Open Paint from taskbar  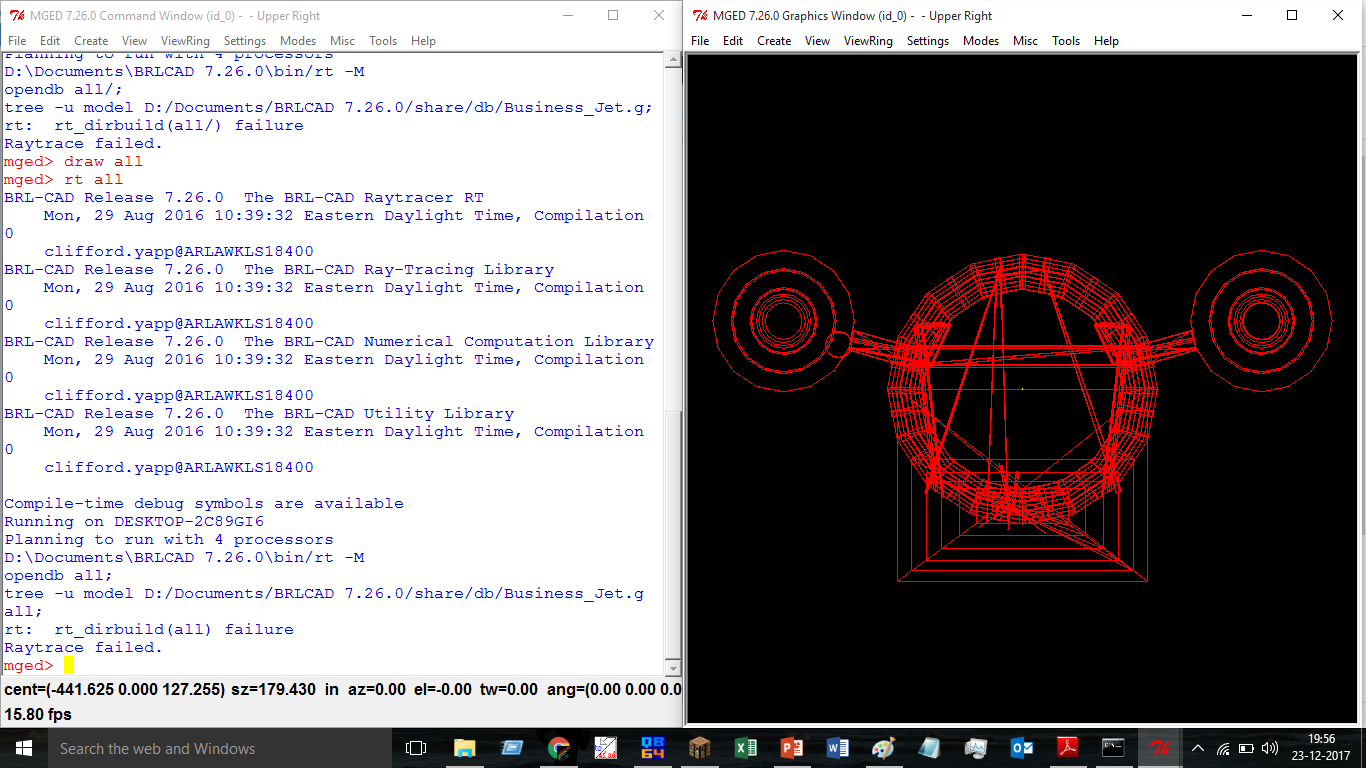pyautogui.click(x=884, y=748)
